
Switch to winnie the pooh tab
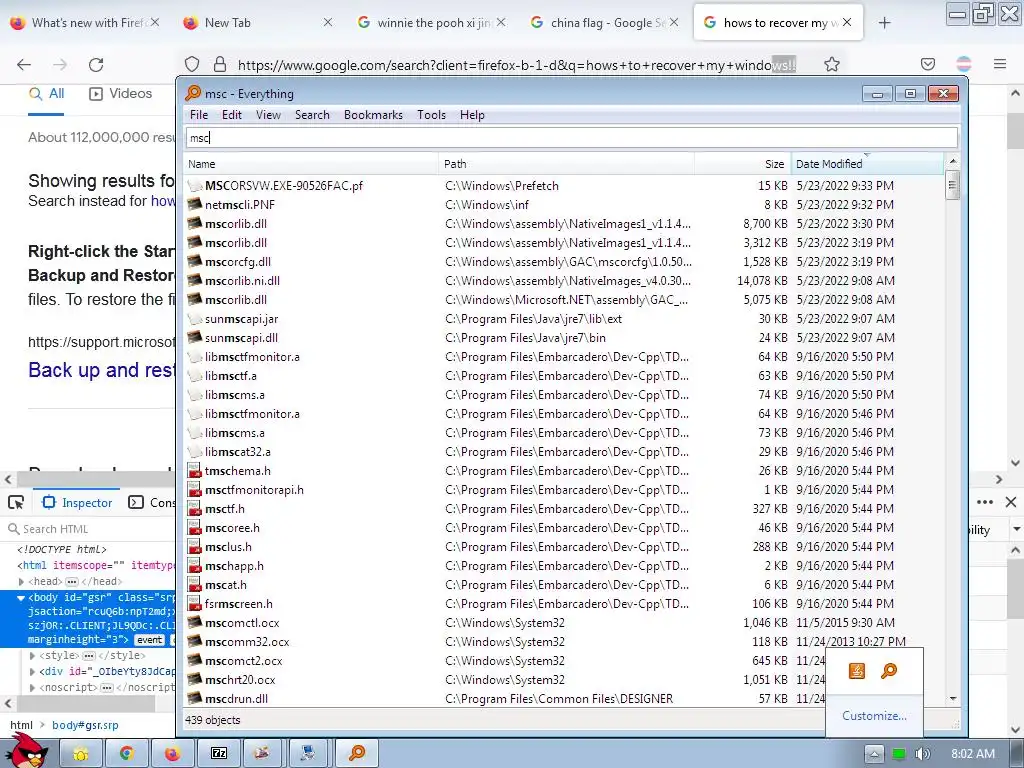(x=432, y=23)
